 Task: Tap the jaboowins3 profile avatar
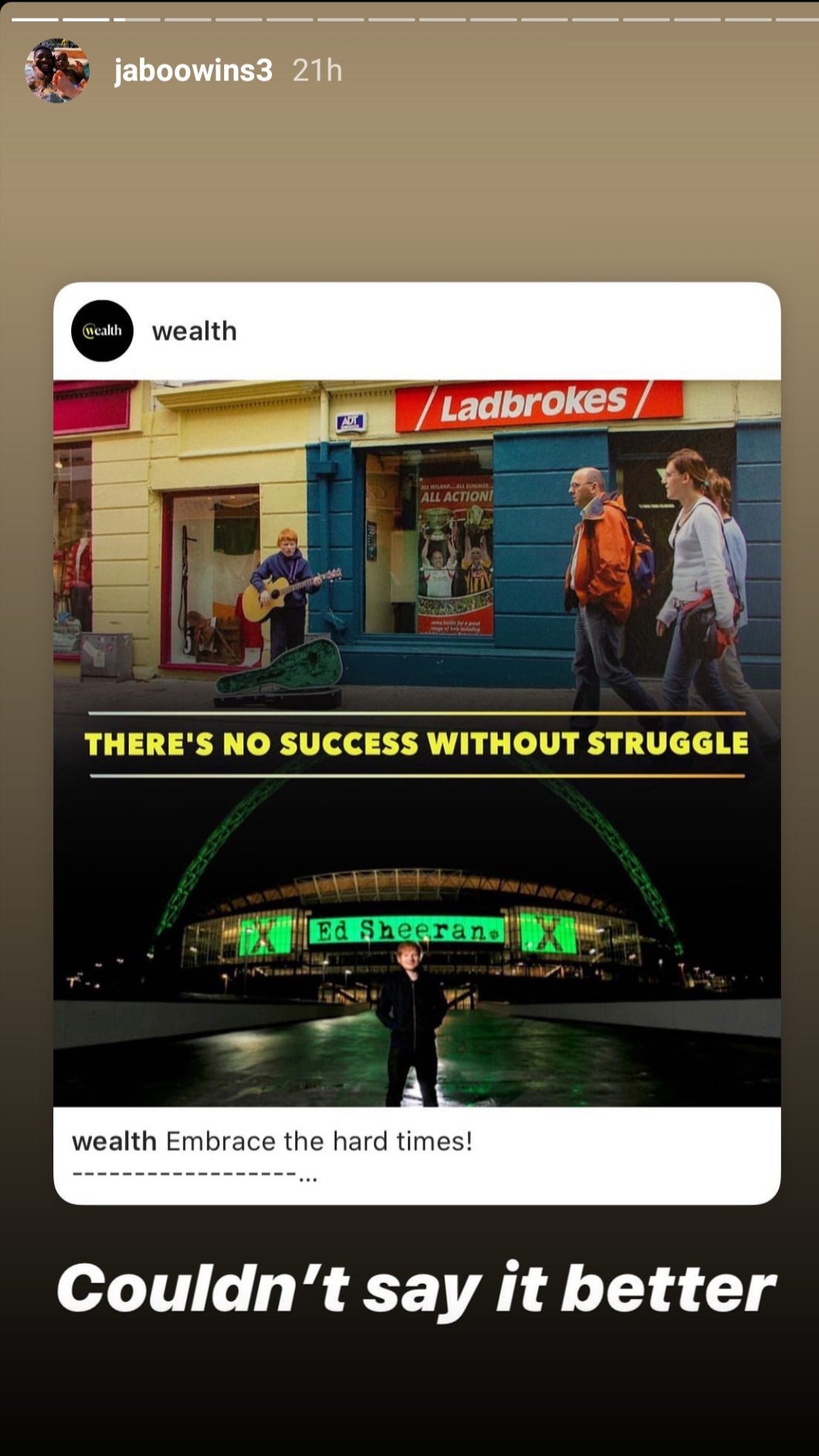(57, 71)
